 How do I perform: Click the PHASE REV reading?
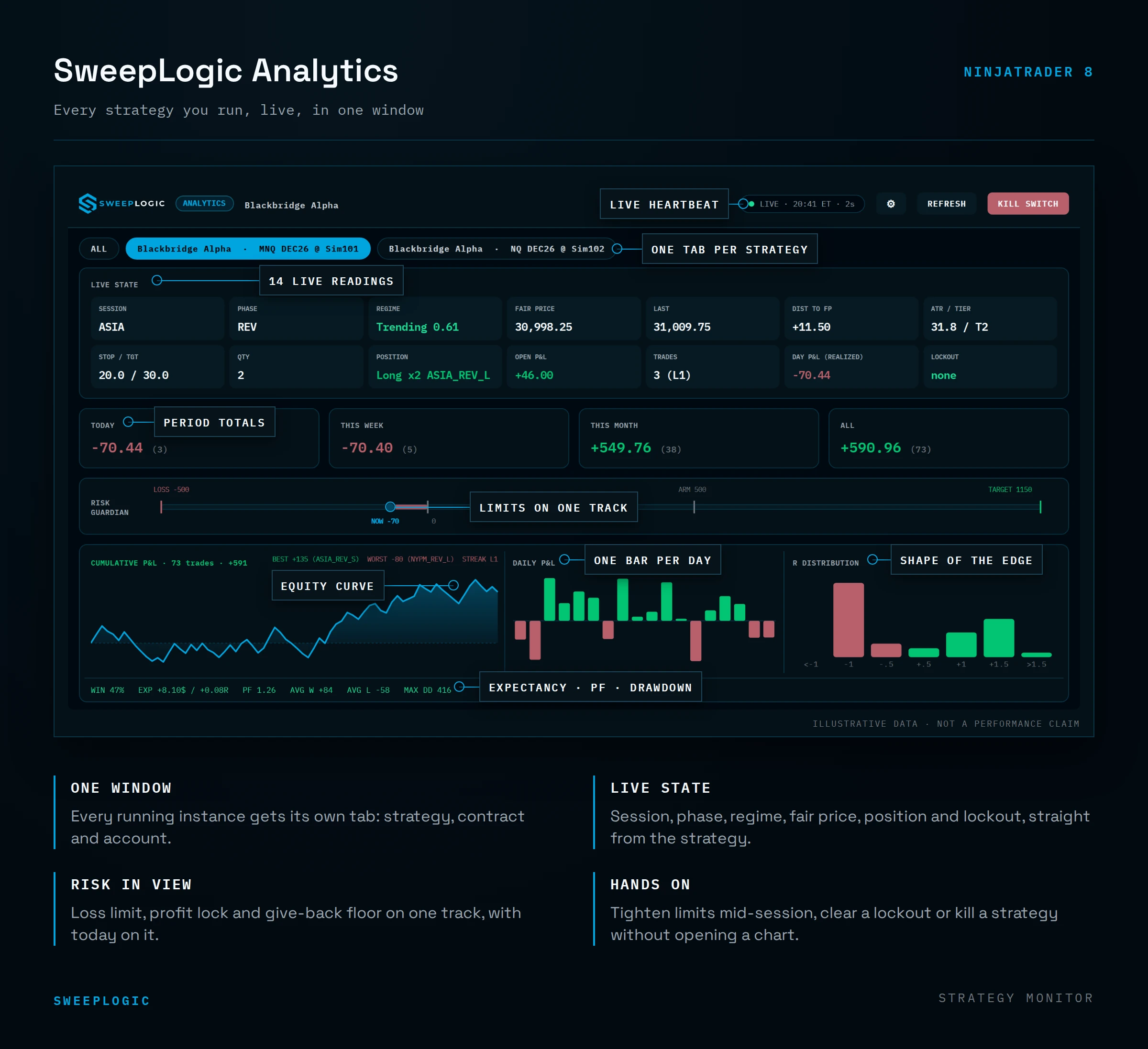coord(296,319)
